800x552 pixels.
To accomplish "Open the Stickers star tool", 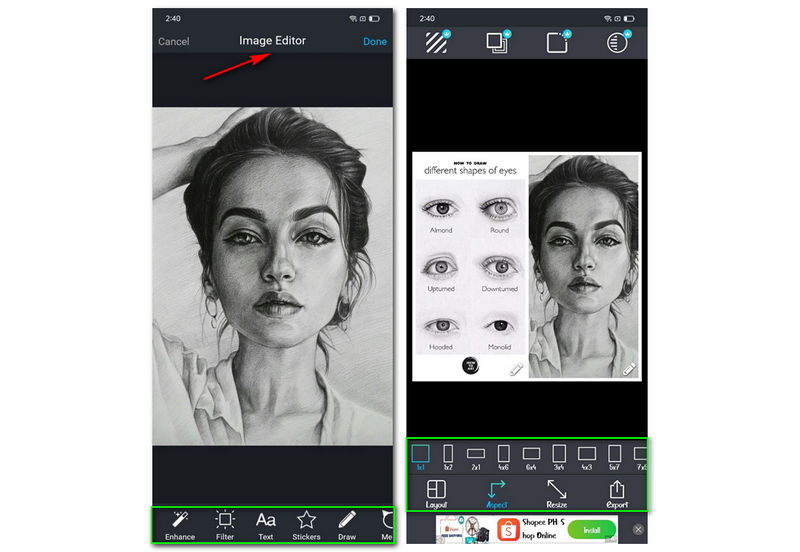I will tap(306, 524).
